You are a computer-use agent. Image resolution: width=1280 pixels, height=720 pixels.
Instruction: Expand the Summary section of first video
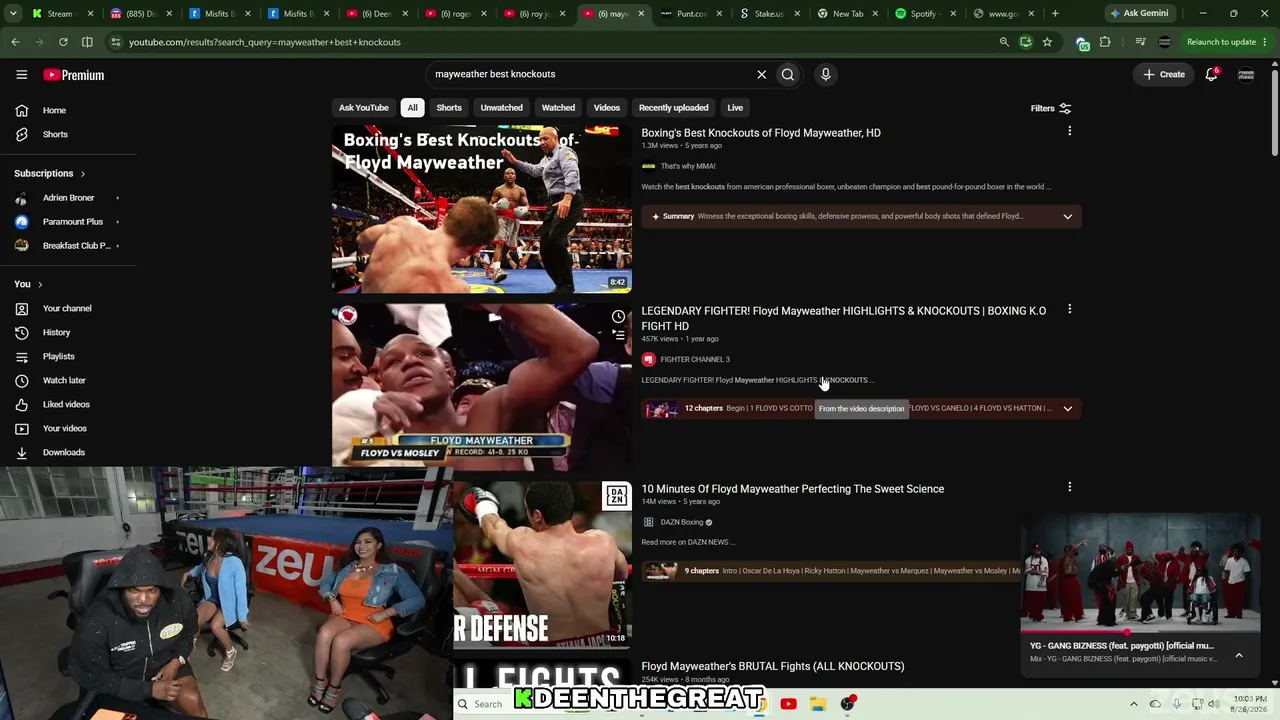[x=1067, y=216]
